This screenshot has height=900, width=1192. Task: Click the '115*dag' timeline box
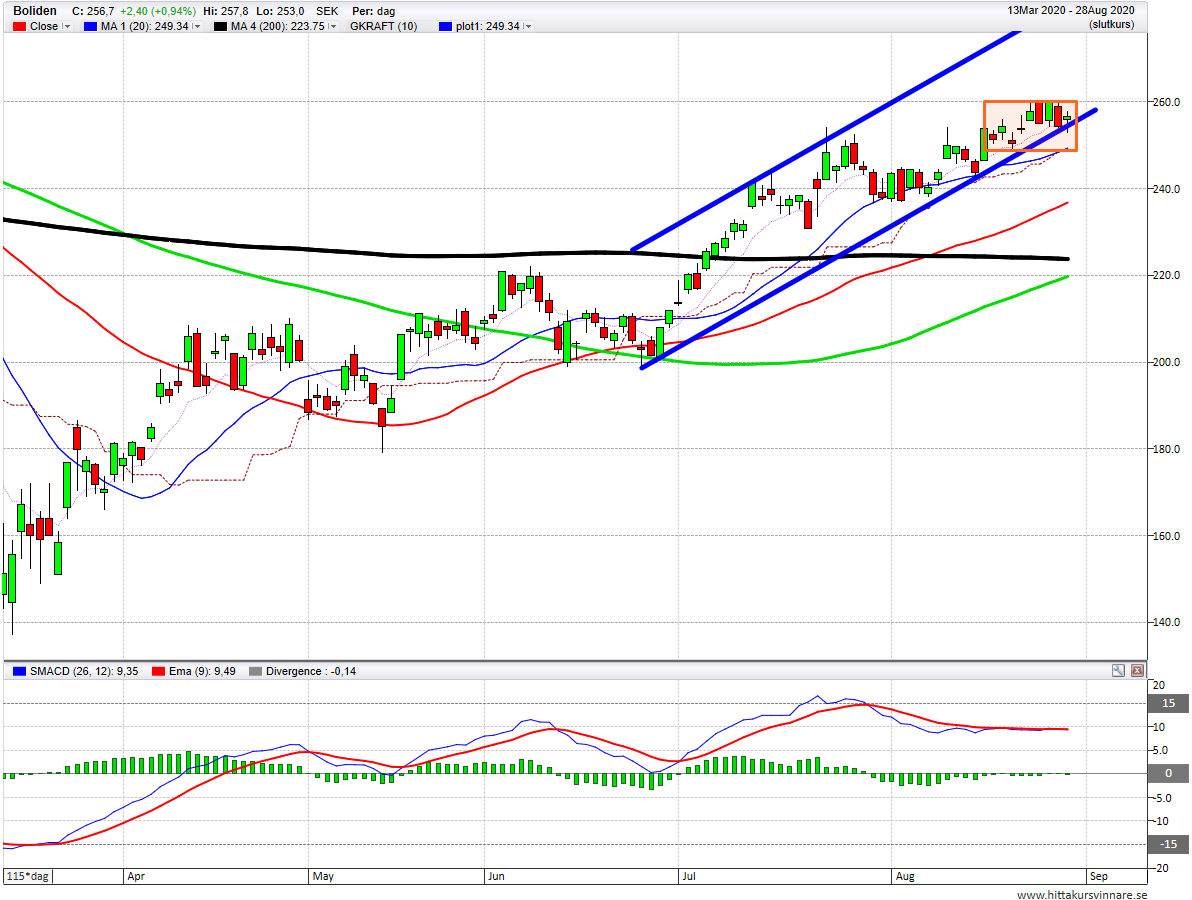pos(28,876)
